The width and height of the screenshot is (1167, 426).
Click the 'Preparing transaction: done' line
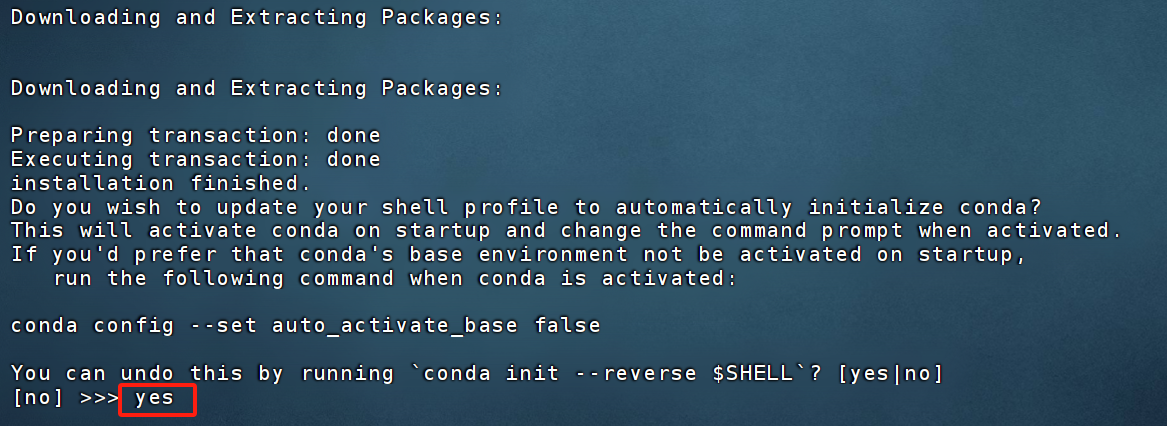point(196,136)
